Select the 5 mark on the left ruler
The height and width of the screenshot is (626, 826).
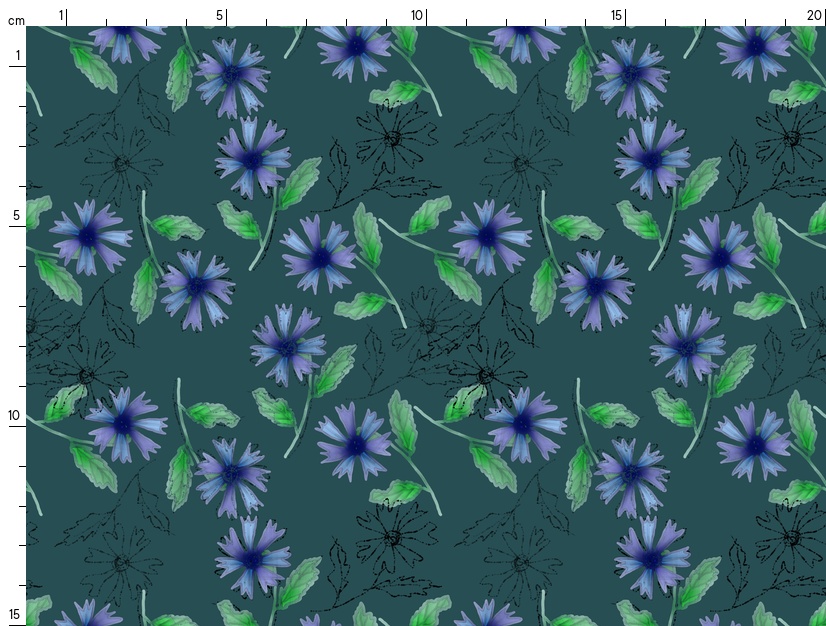(x=15, y=215)
